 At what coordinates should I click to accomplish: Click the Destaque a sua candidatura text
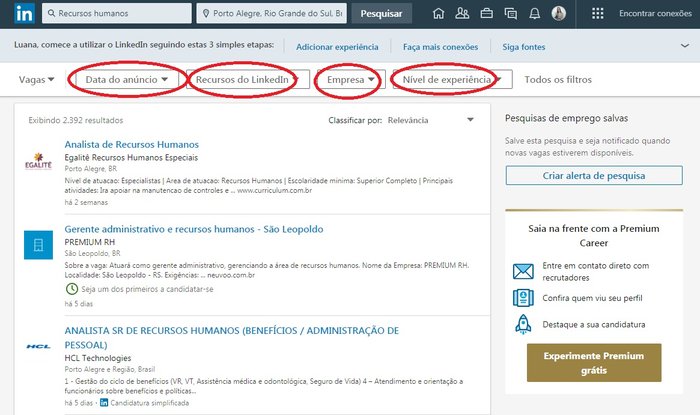pyautogui.click(x=594, y=324)
